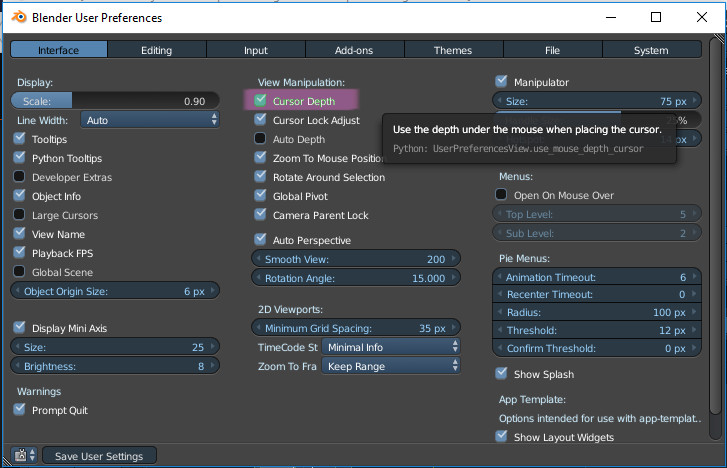Click the Mini Axis Brightness field
Image resolution: width=727 pixels, height=468 pixels.
tap(115, 366)
